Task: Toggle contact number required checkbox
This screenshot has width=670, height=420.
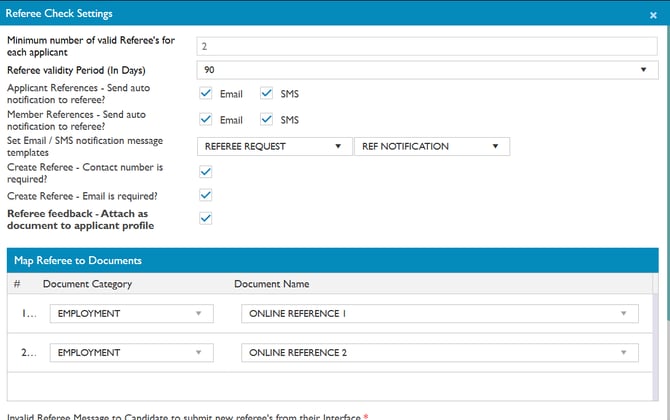Action: coord(206,172)
